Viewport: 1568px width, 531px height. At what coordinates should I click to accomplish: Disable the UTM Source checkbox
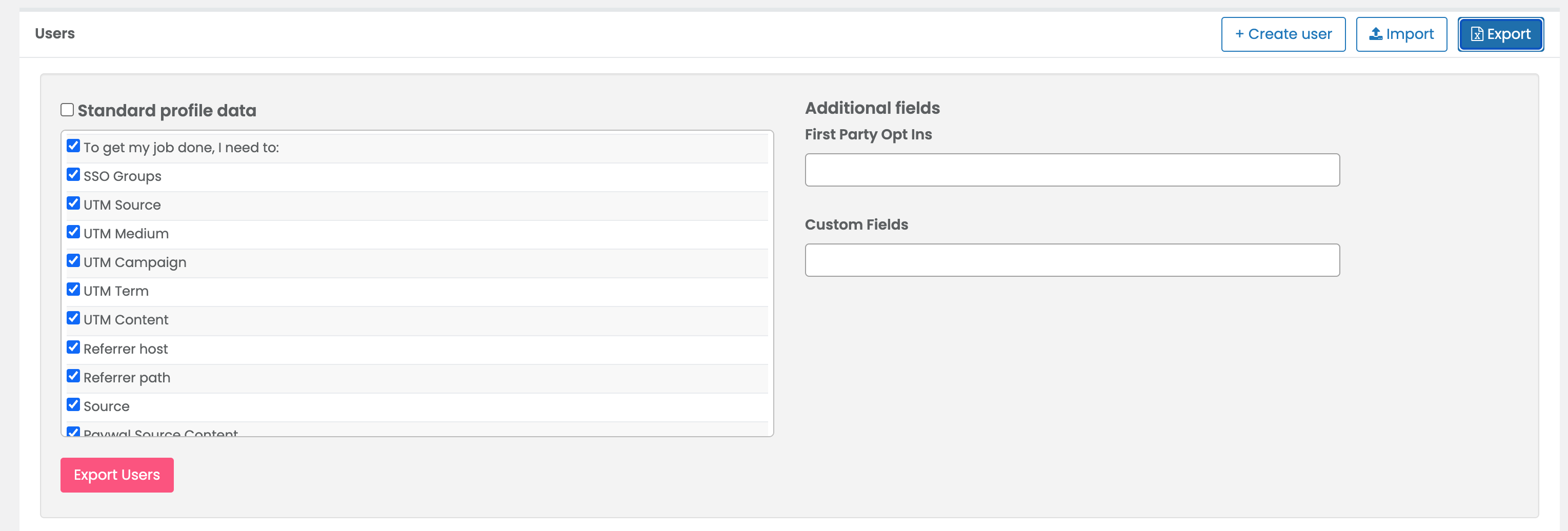74,203
